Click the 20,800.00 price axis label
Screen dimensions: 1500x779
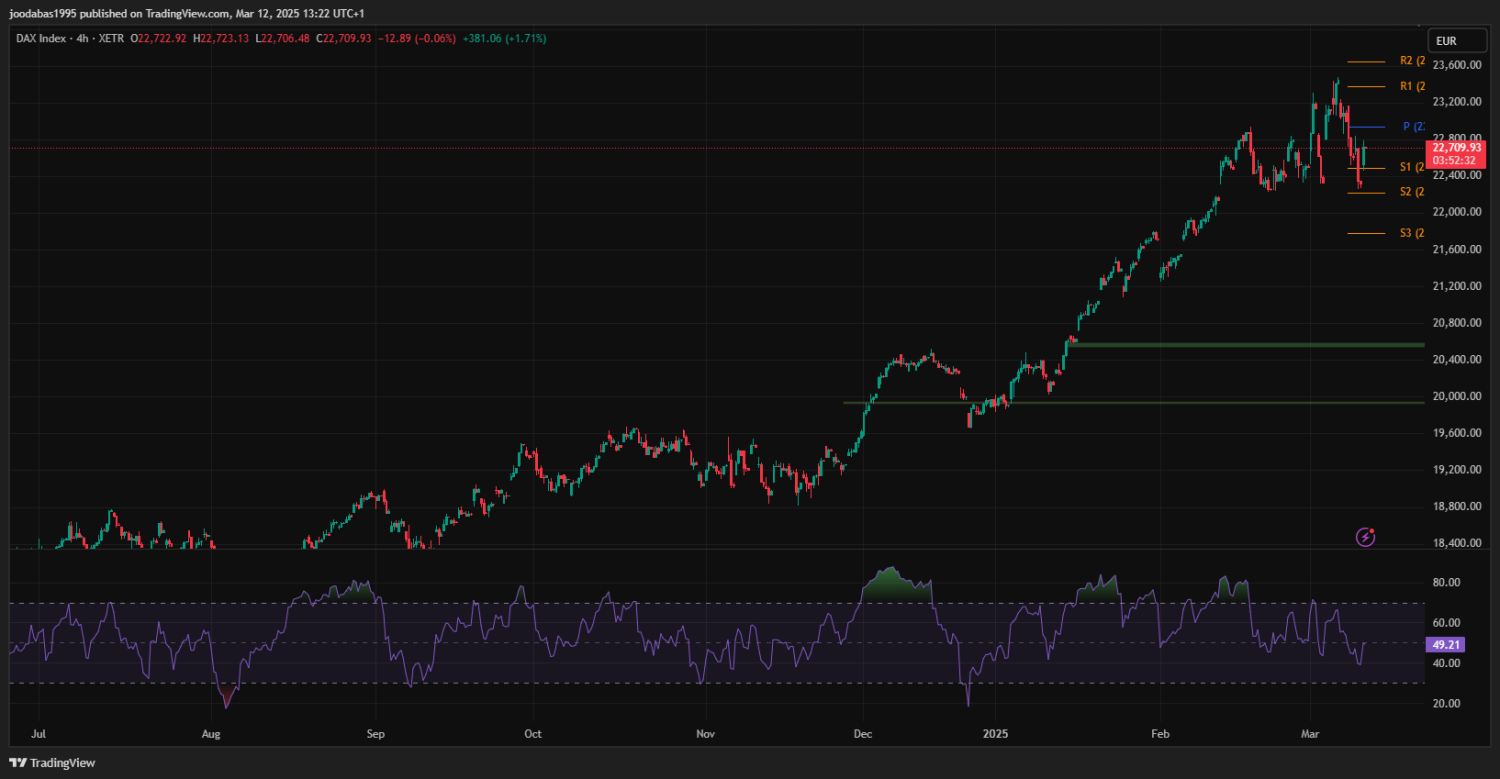pos(1456,323)
